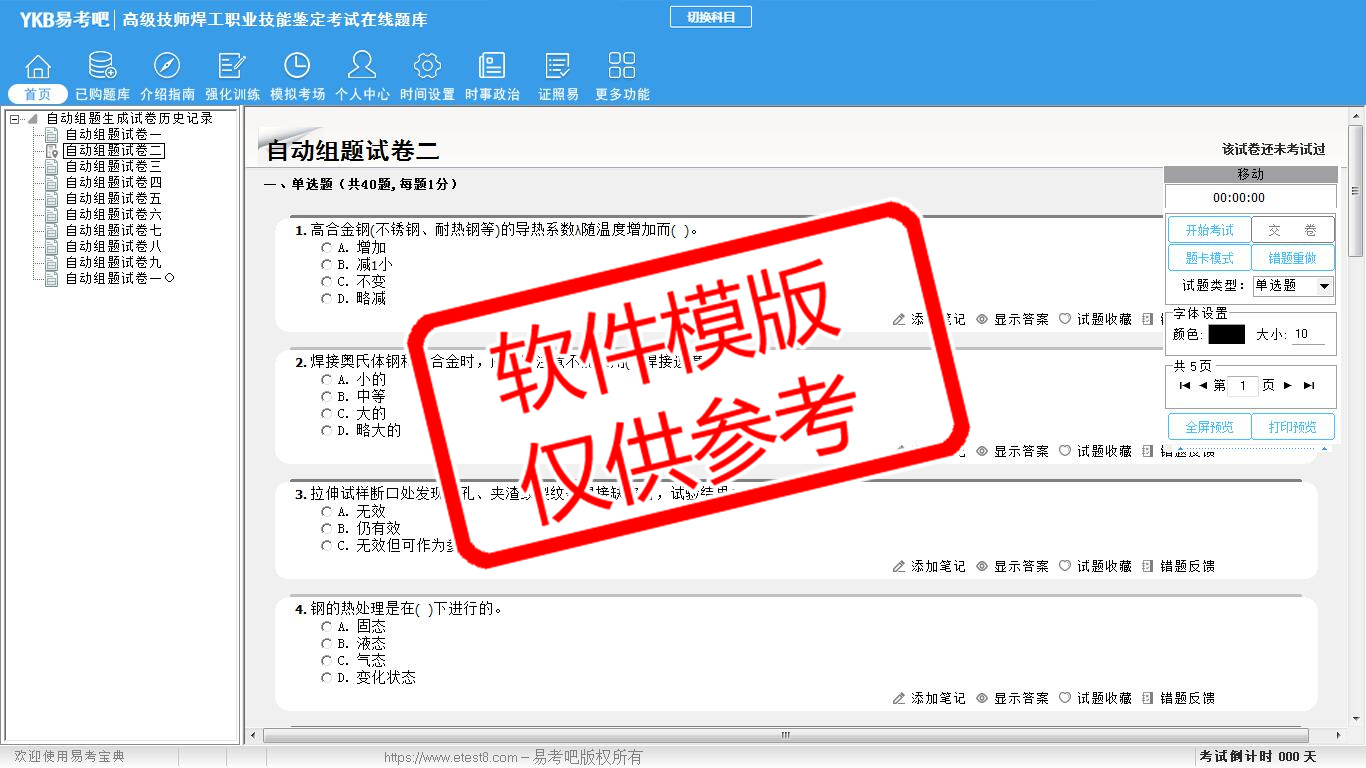The height and width of the screenshot is (768, 1366).
Task: Open 模拟考场 clock icon
Action: click(297, 66)
